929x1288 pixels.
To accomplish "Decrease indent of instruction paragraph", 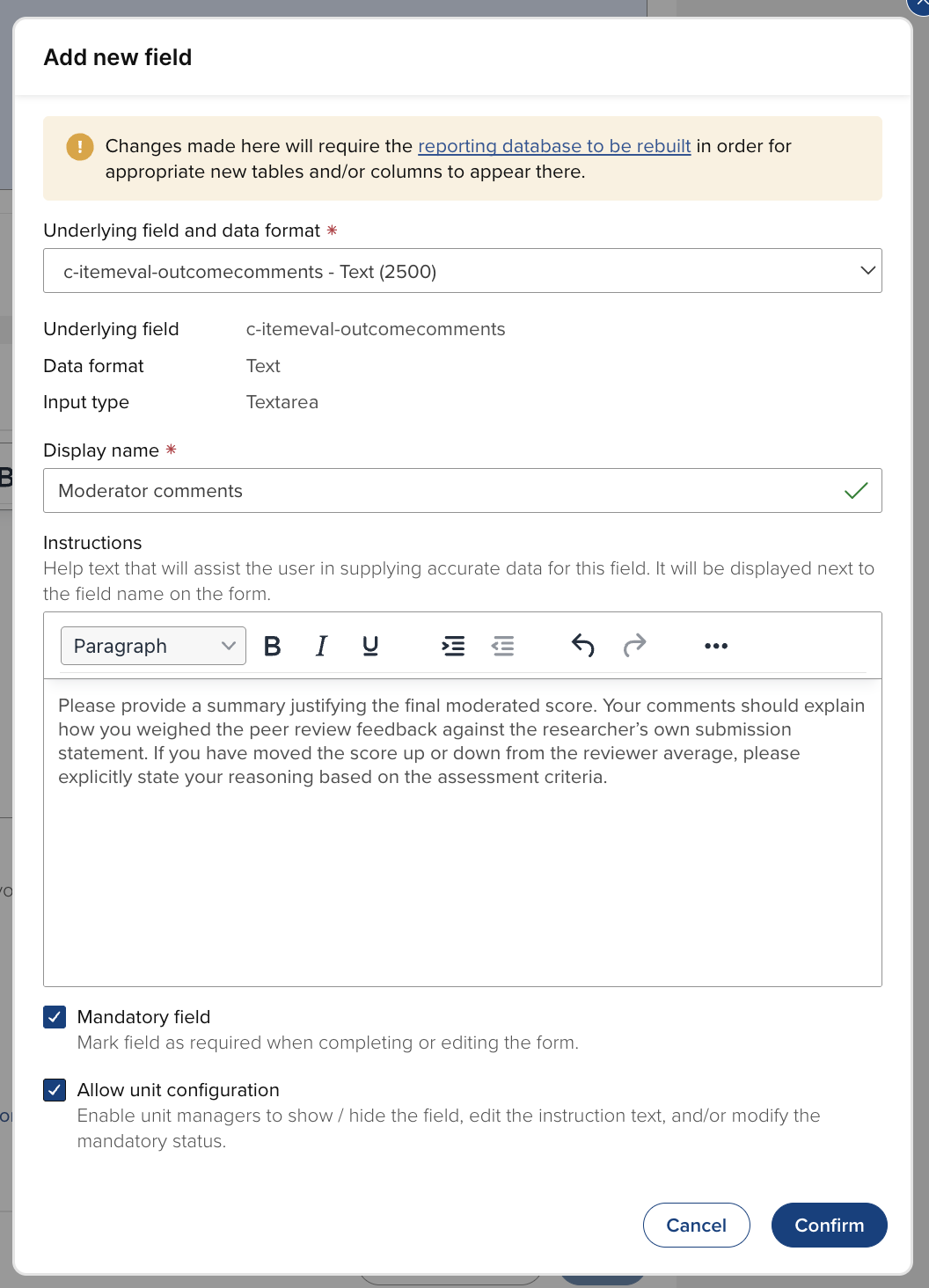I will [x=502, y=646].
